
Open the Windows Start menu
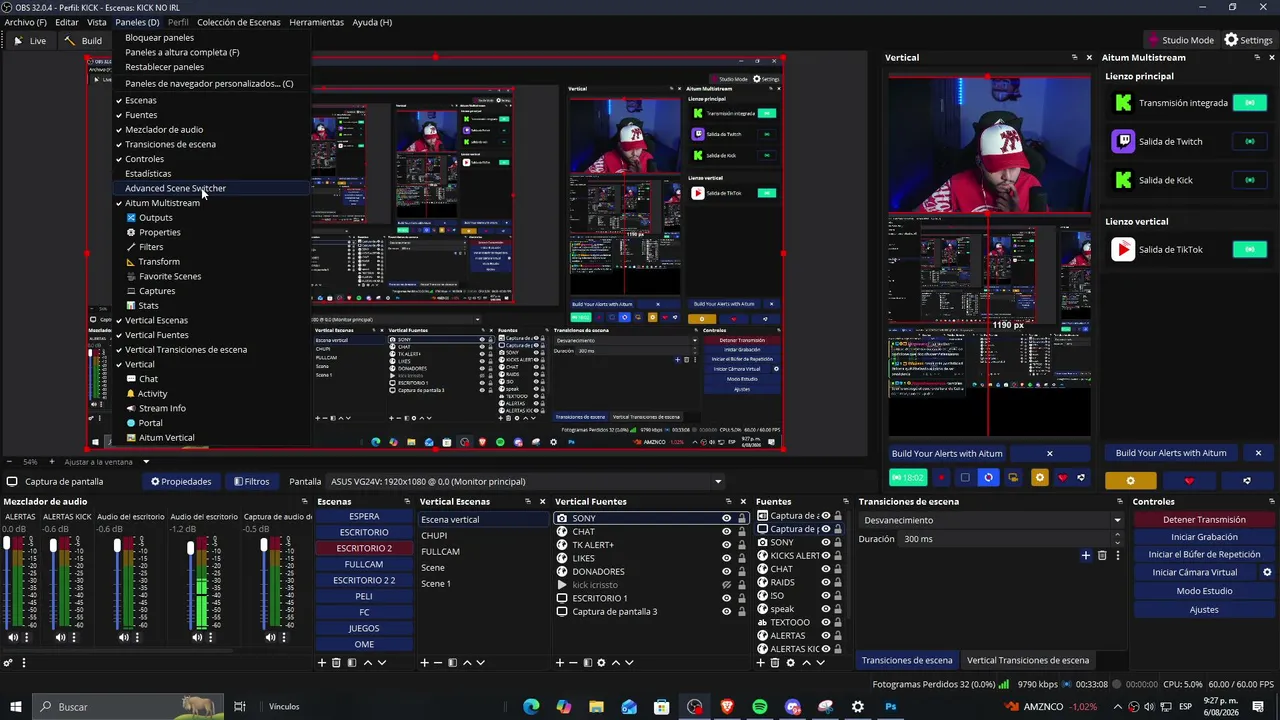click(x=16, y=707)
